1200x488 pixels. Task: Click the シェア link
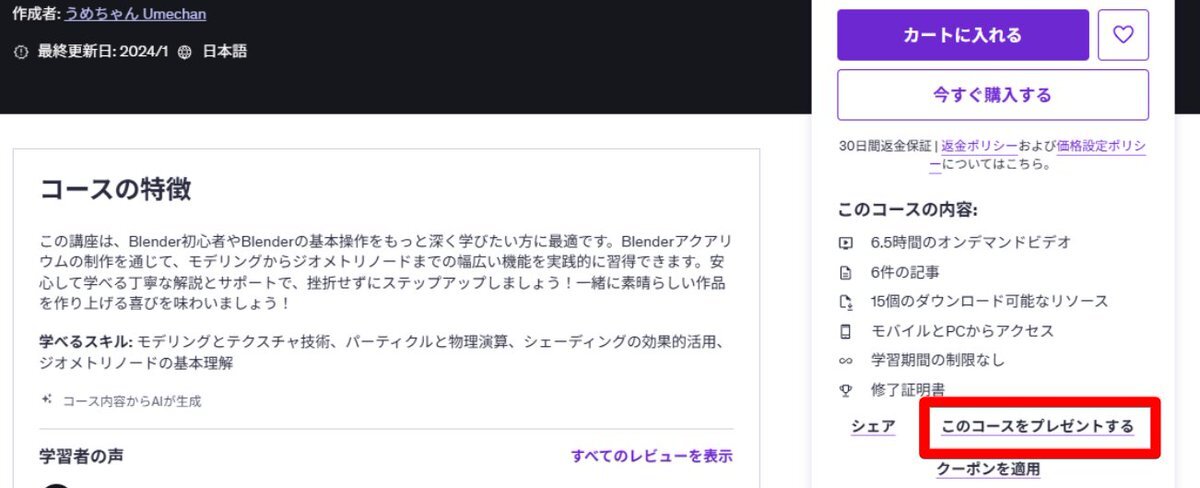(x=873, y=427)
